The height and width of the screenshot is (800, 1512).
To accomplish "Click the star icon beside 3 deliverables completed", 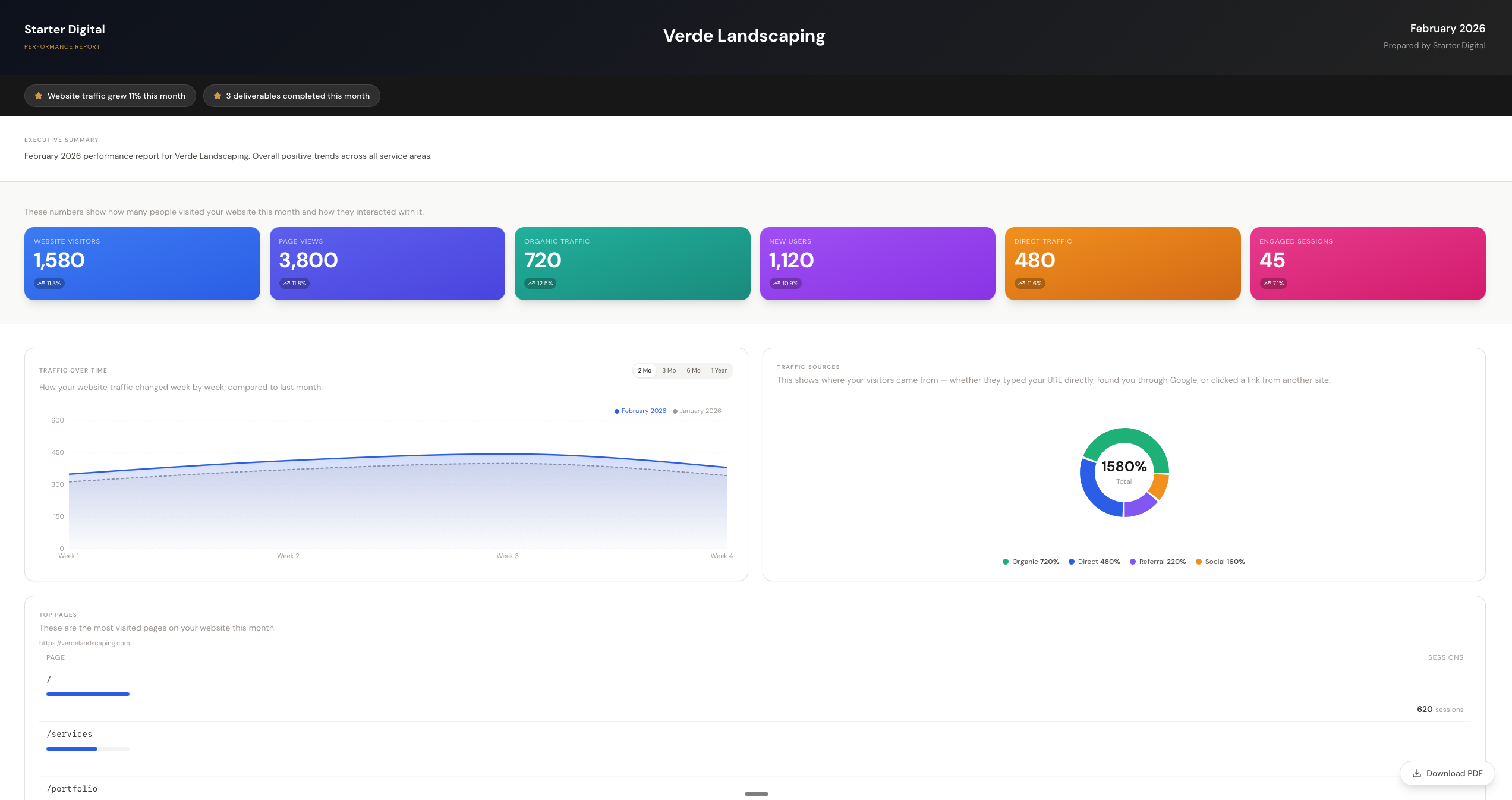I will click(x=218, y=96).
